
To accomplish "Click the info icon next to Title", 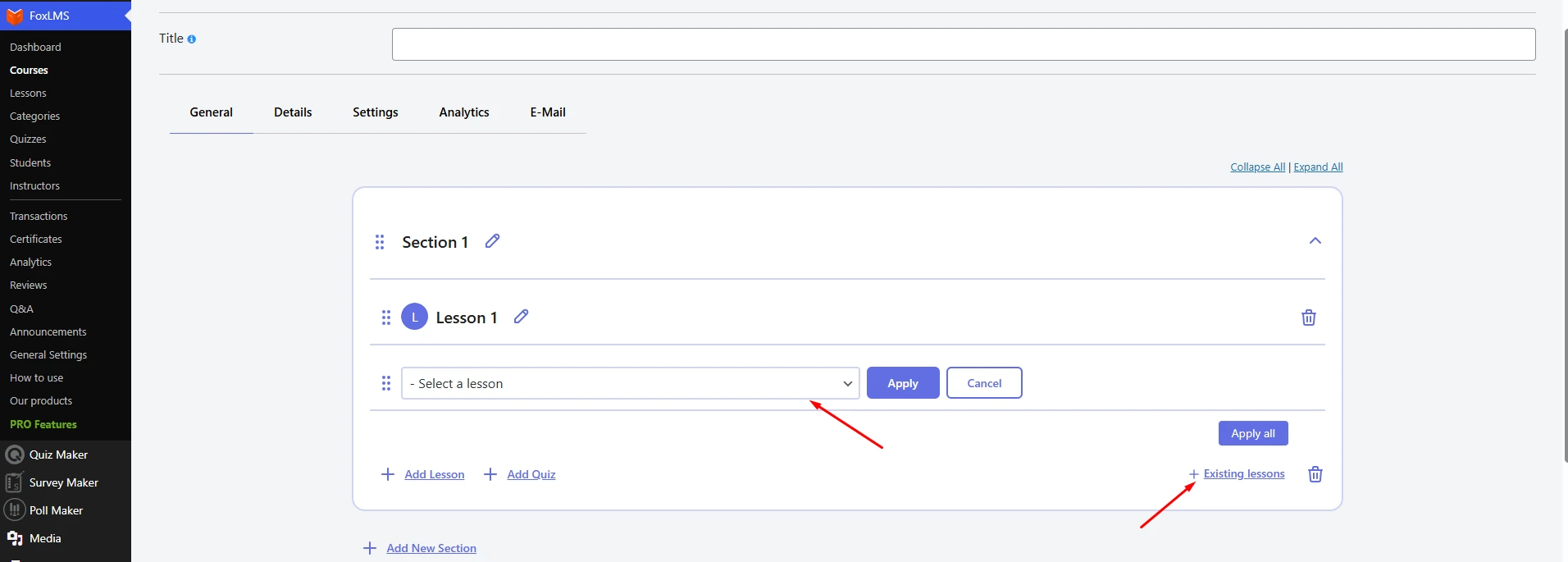I will [x=192, y=39].
